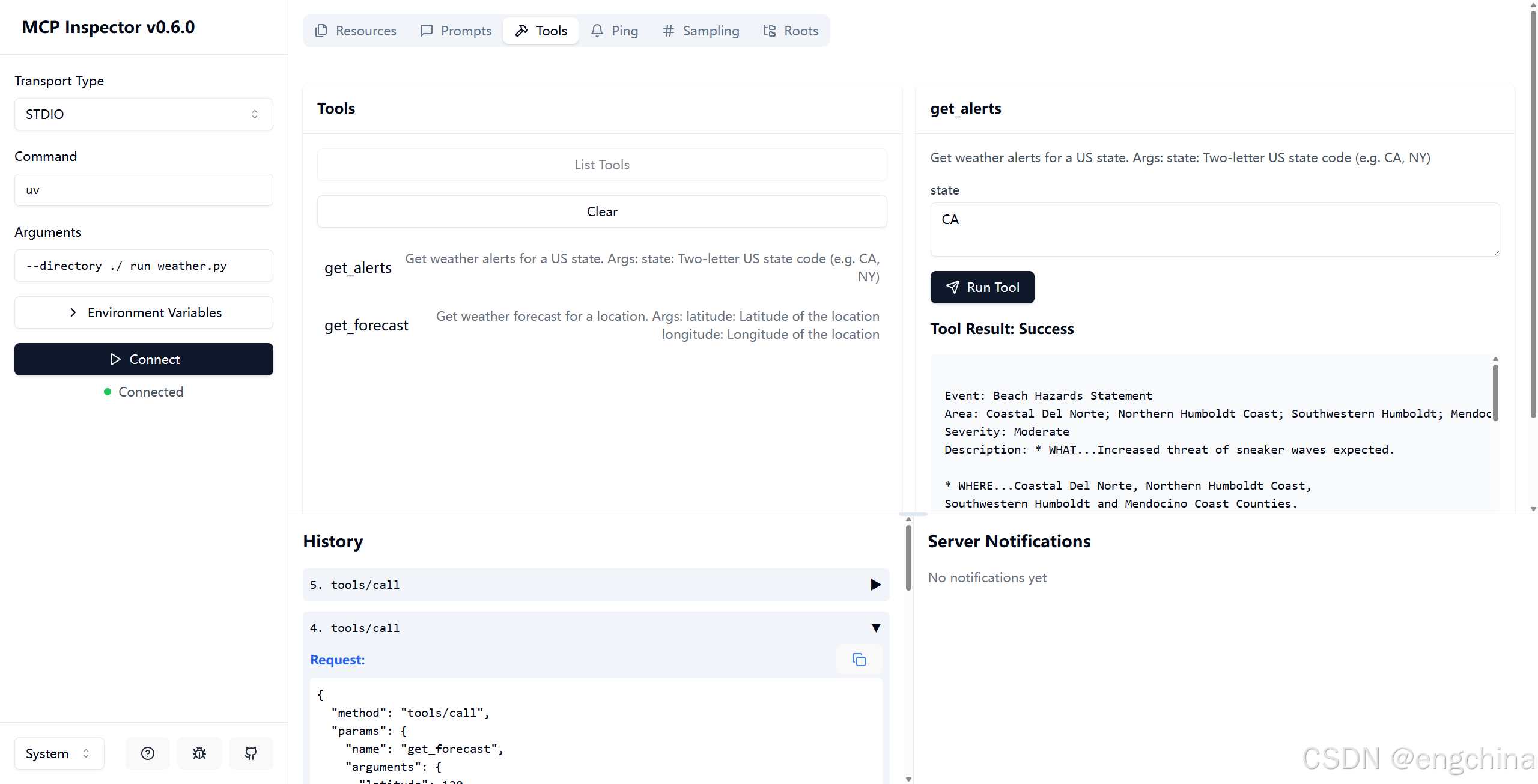Select the get_alerts tool row

click(602, 267)
